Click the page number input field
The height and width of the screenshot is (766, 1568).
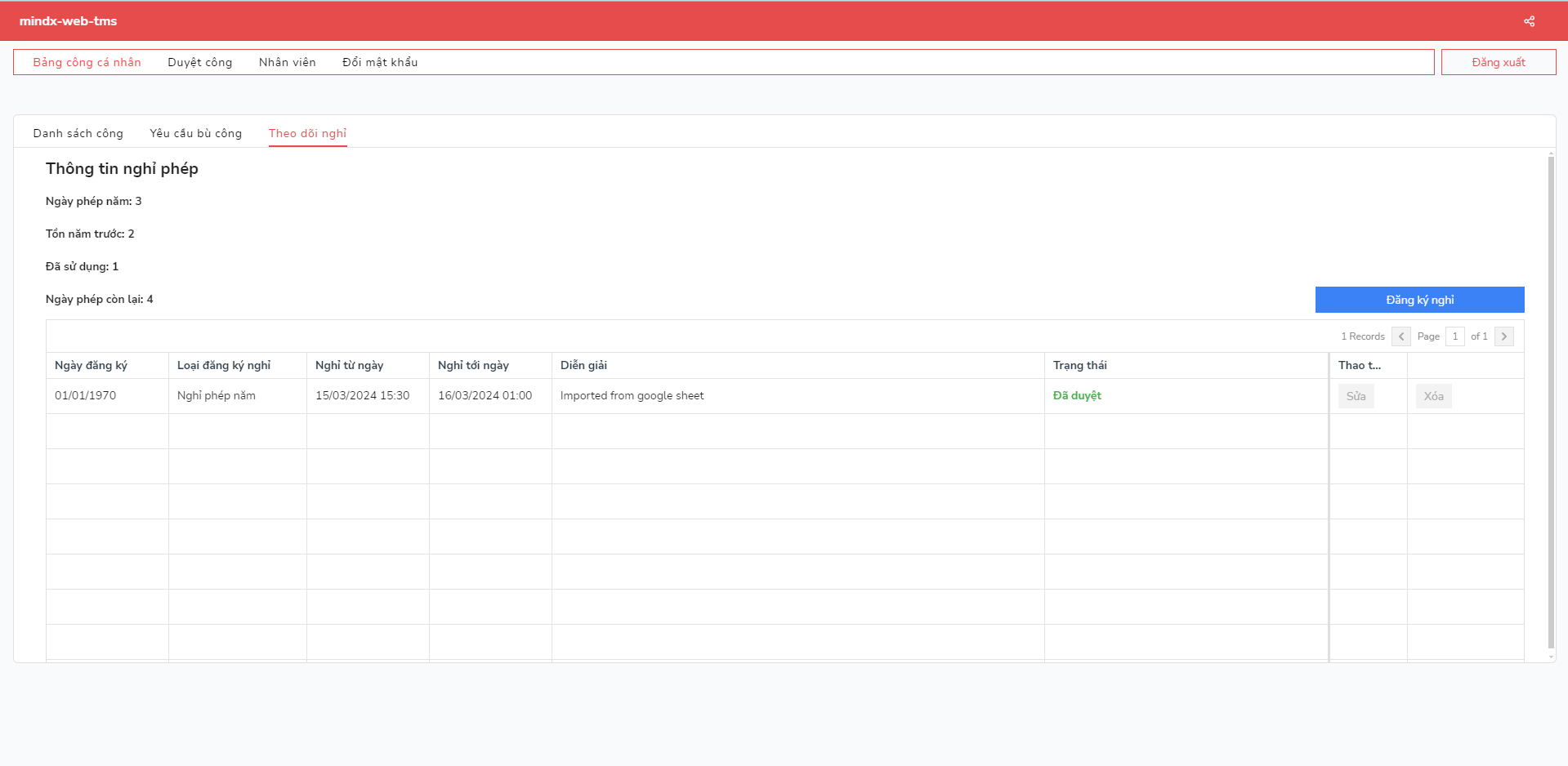tap(1454, 336)
